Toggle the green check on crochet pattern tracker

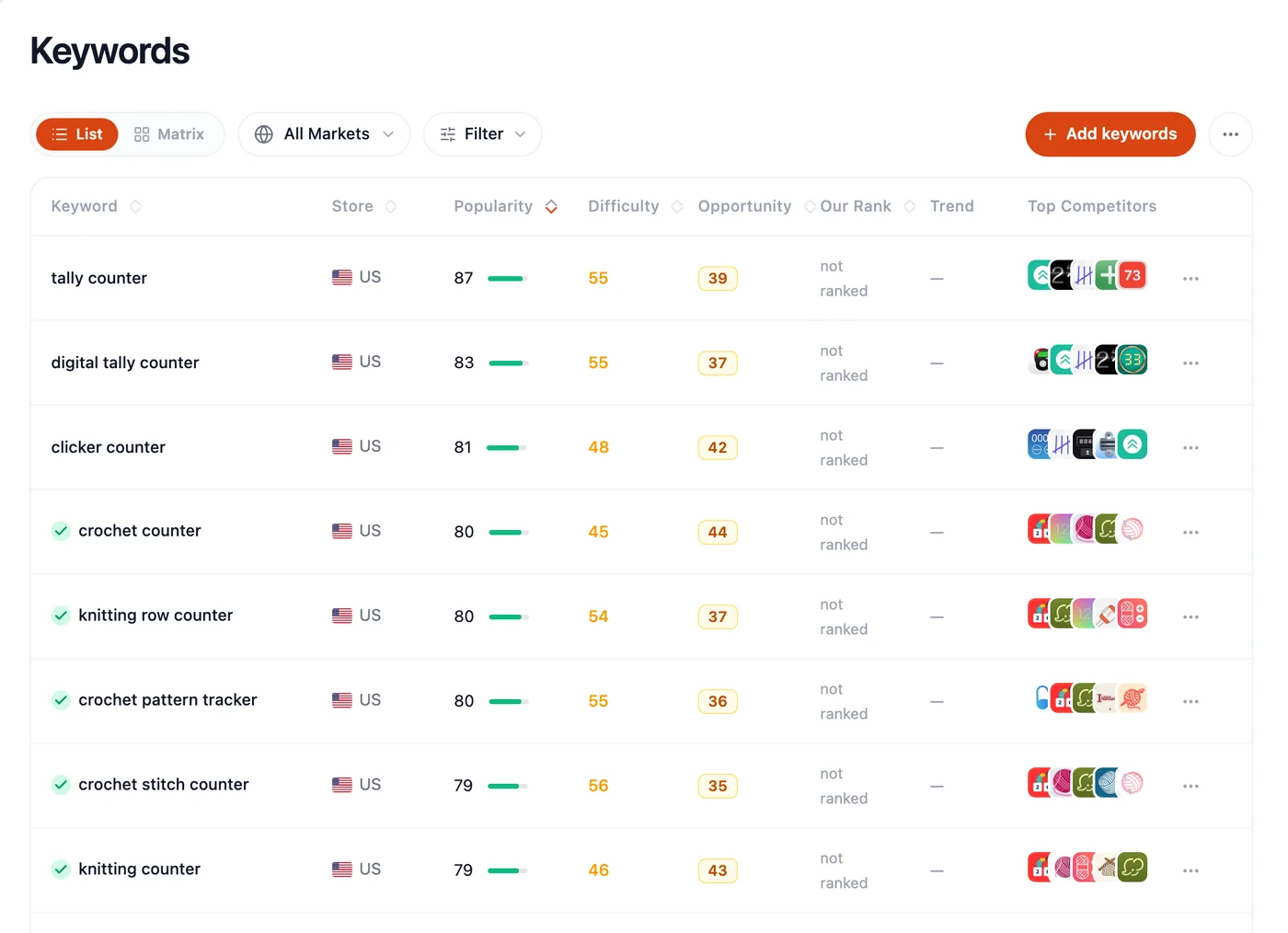pos(61,700)
